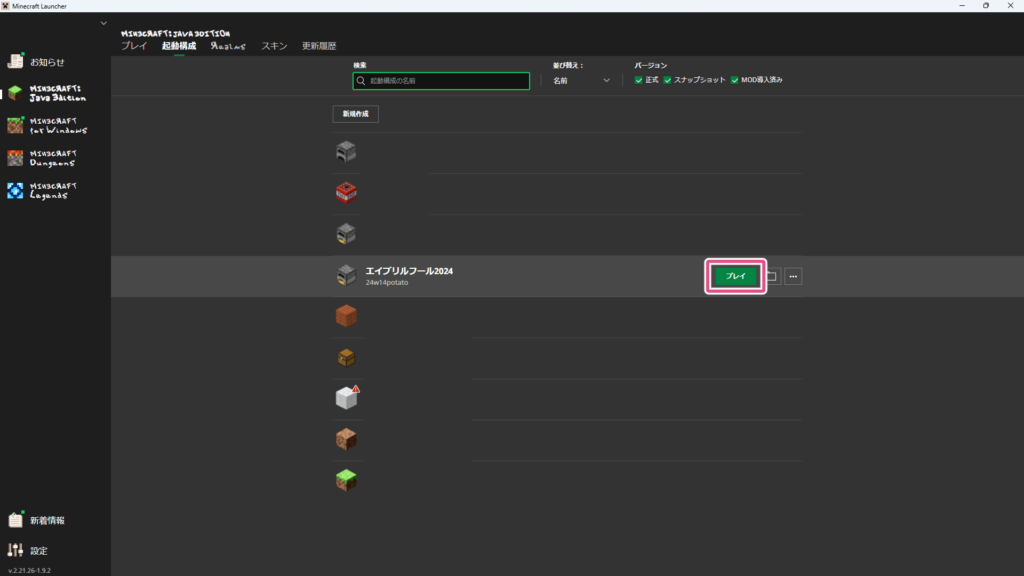
Task: Toggle the MOD導入済み checkbox
Action: [735, 80]
